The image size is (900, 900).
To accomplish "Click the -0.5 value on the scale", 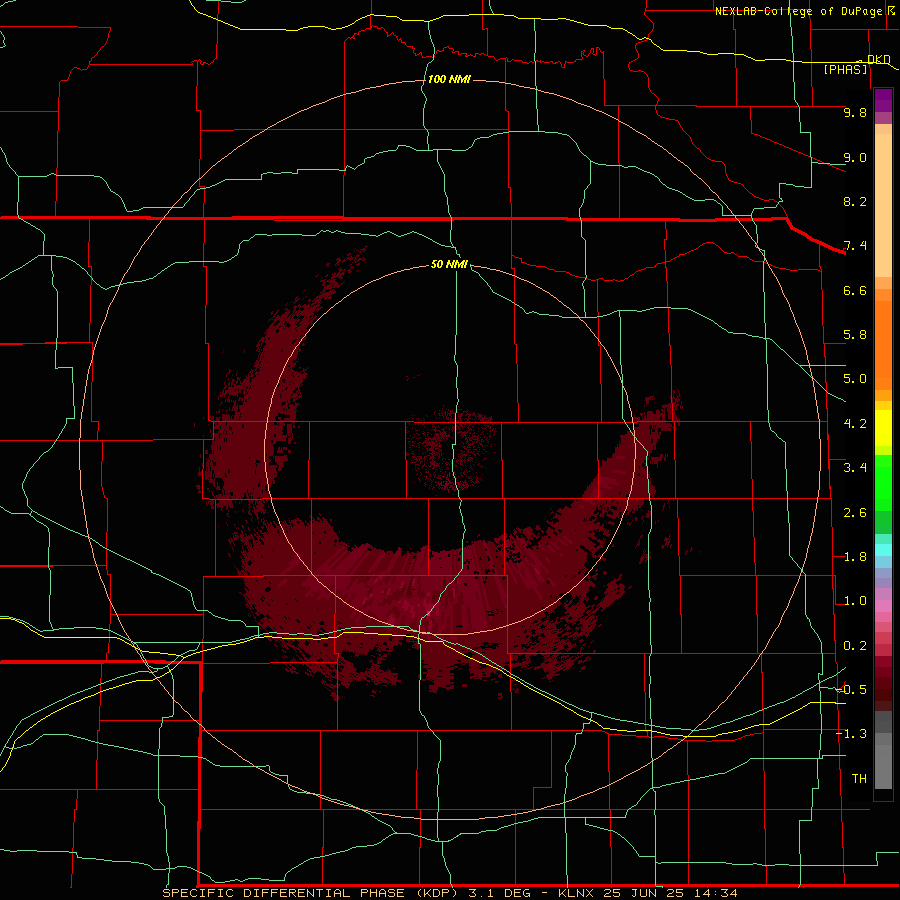I will 851,690.
